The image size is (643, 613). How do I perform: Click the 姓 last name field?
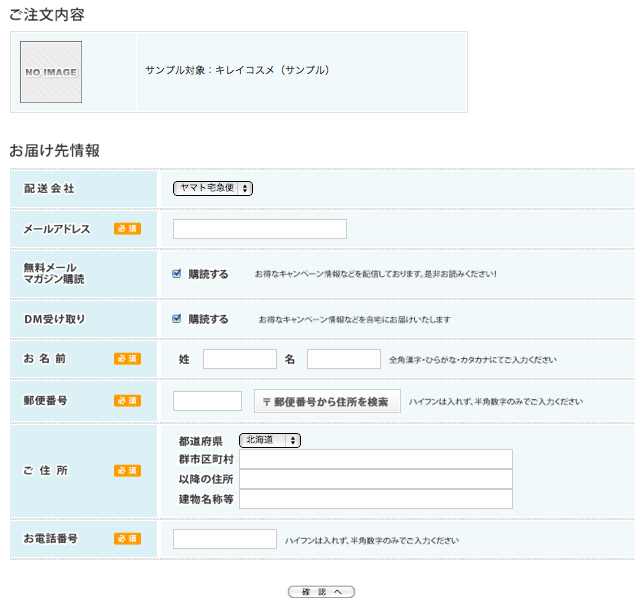tap(239, 359)
